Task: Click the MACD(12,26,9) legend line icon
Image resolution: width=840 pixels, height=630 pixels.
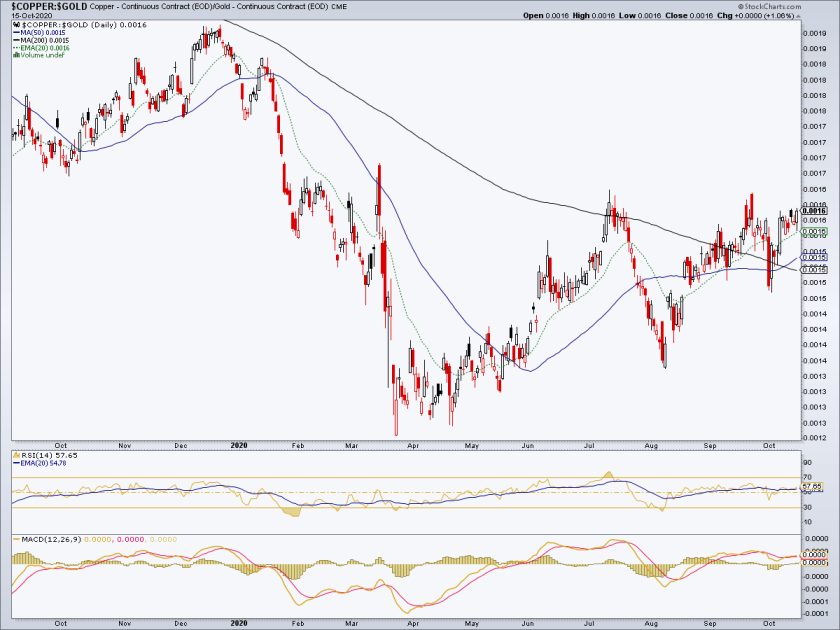Action: [x=16, y=539]
